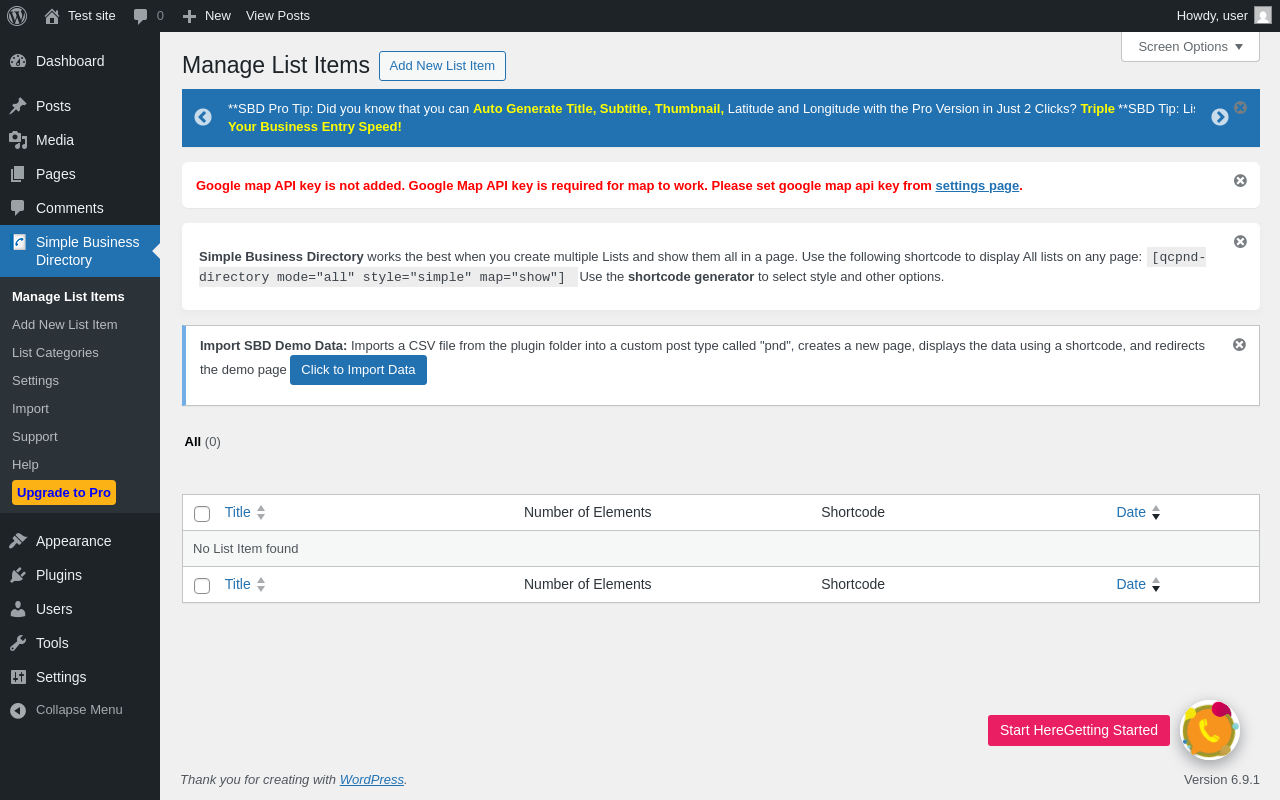
Task: Click the Simple Business Directory icon
Action: (19, 242)
